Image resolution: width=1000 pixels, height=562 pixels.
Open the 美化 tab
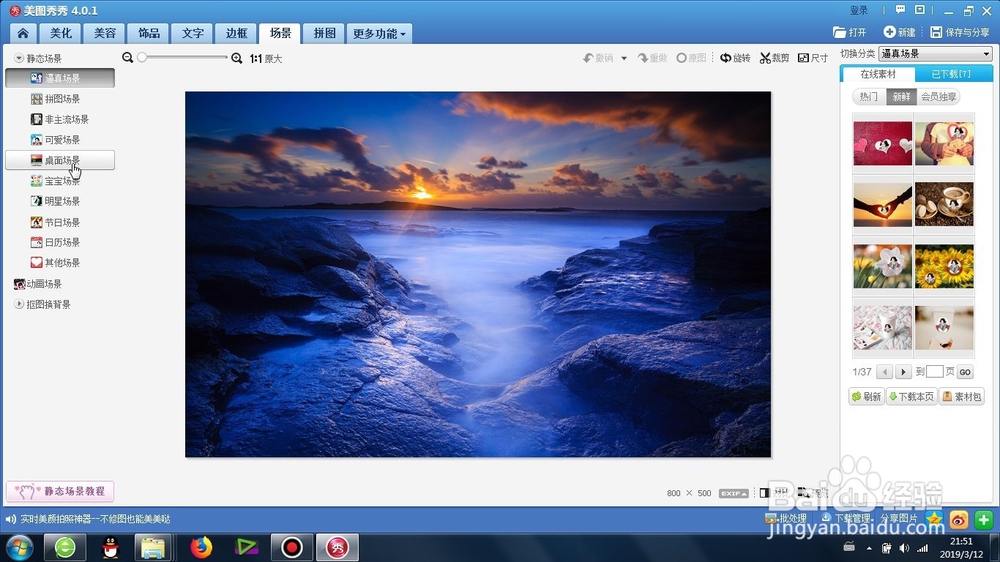61,33
